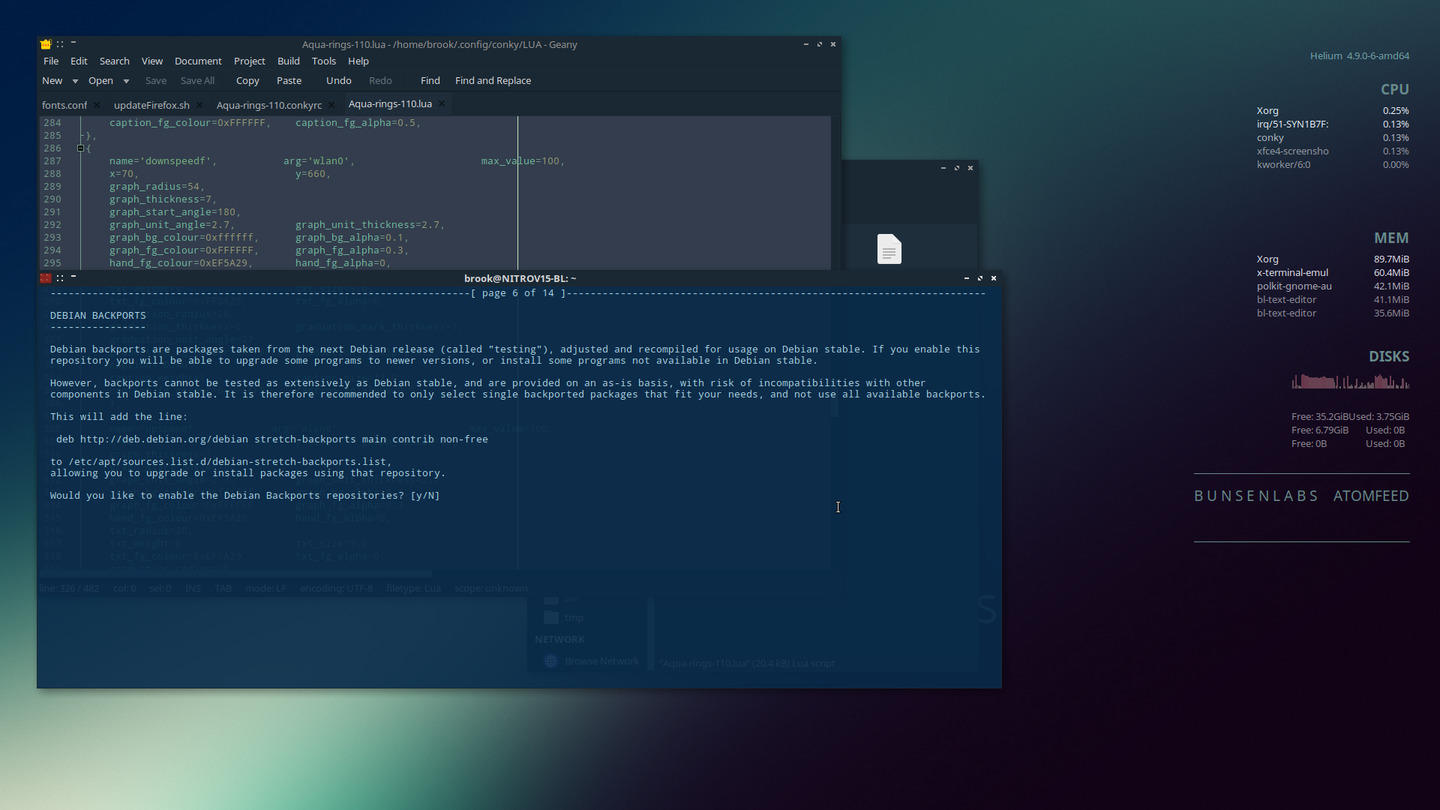Click graph_radius=54 on line 289
Screen dimensions: 1440x810
point(157,187)
